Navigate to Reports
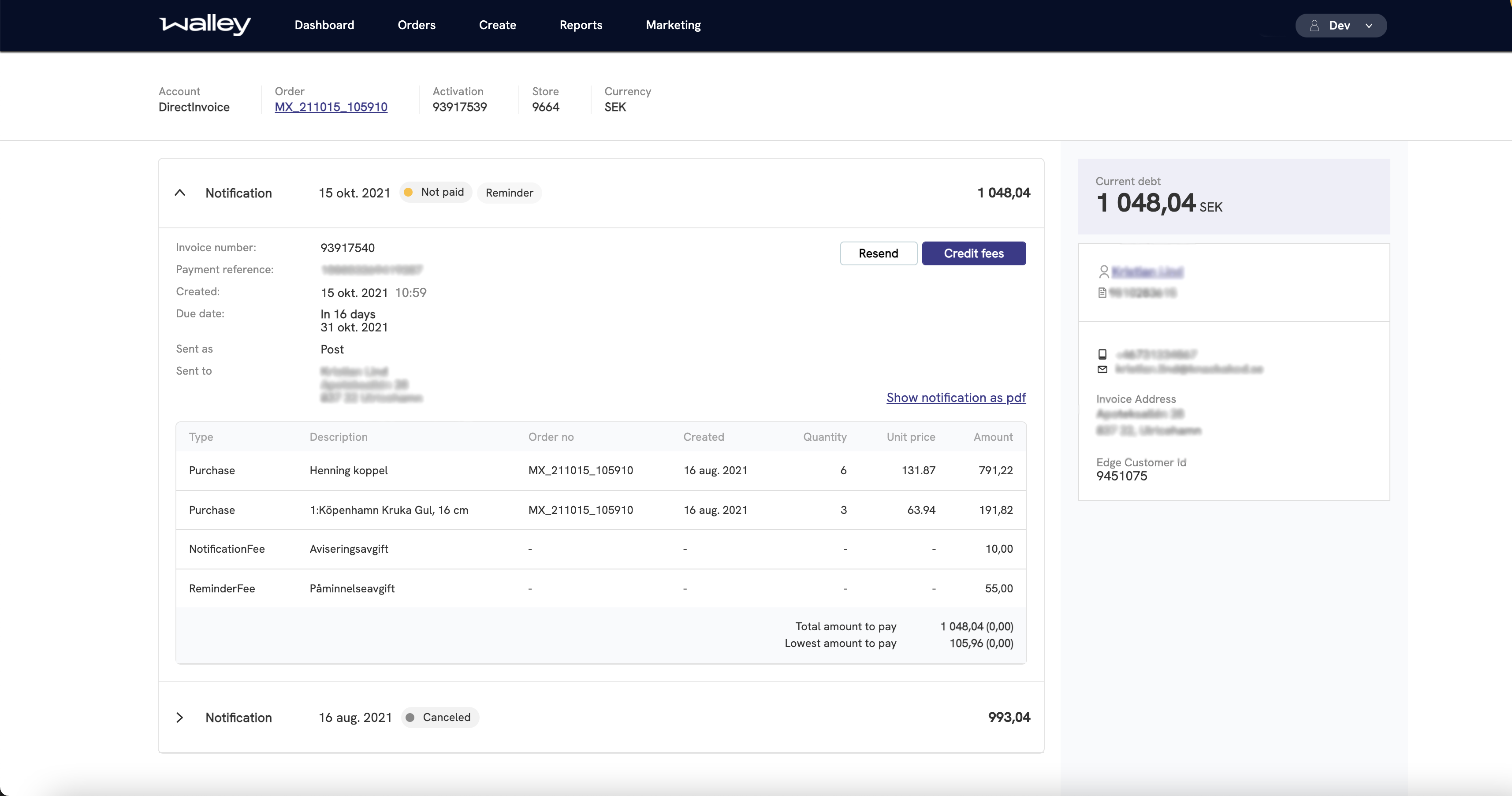Screen dimensions: 1512x796 (x=581, y=25)
